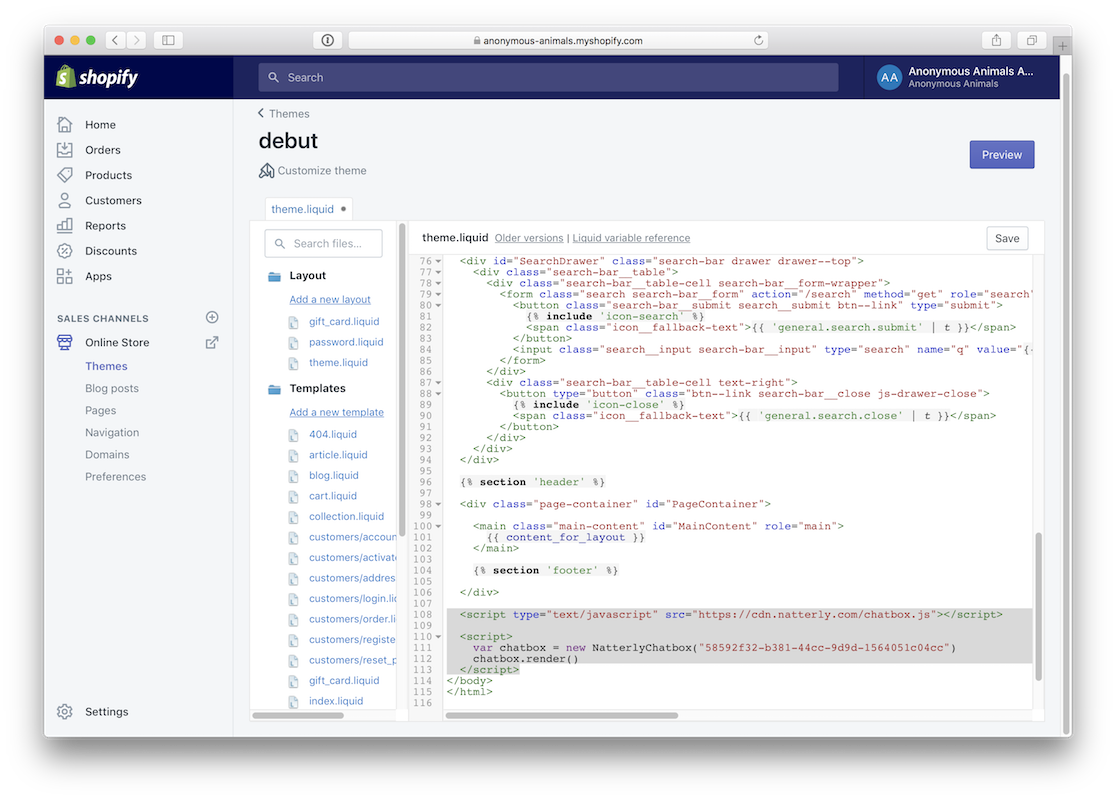
Task: Click the Reports chart icon
Action: (65, 226)
